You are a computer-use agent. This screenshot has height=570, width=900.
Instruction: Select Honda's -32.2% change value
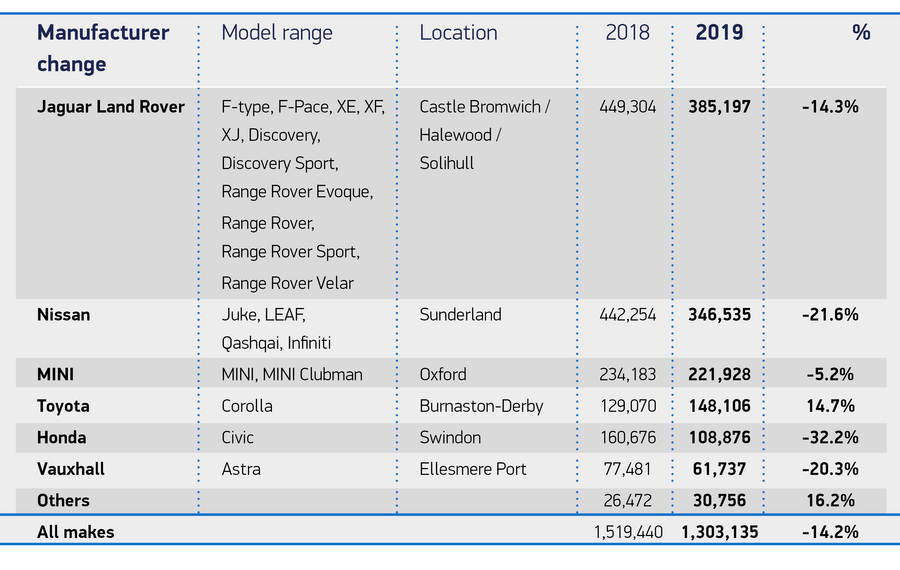coord(830,437)
